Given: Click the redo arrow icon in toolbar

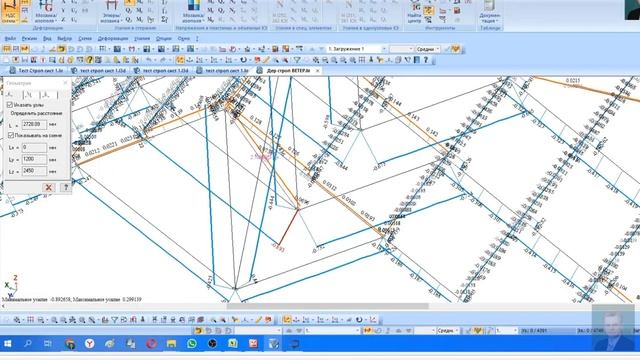Looking at the screenshot, I should pos(163,60).
